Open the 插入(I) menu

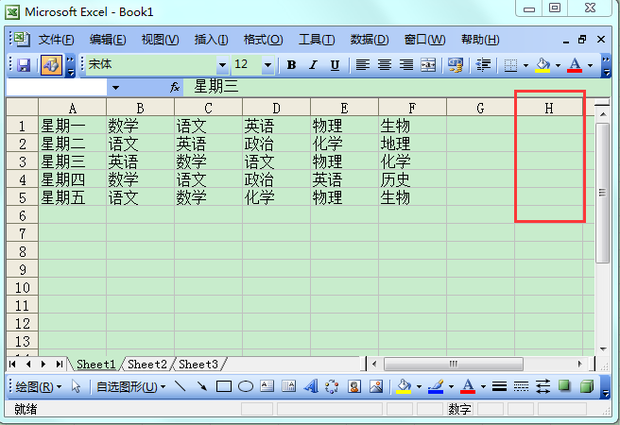[x=211, y=40]
